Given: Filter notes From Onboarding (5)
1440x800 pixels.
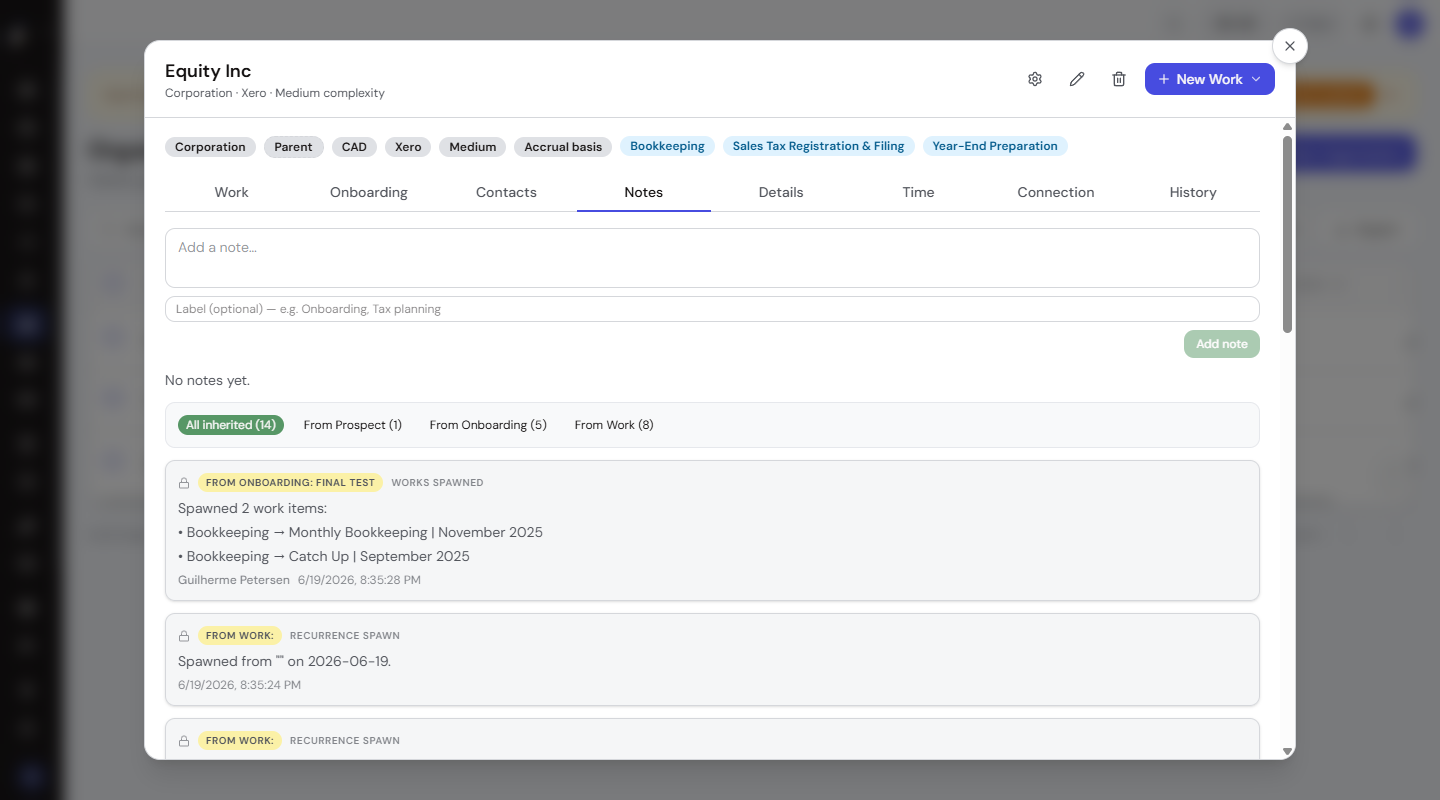Looking at the screenshot, I should pos(488,425).
